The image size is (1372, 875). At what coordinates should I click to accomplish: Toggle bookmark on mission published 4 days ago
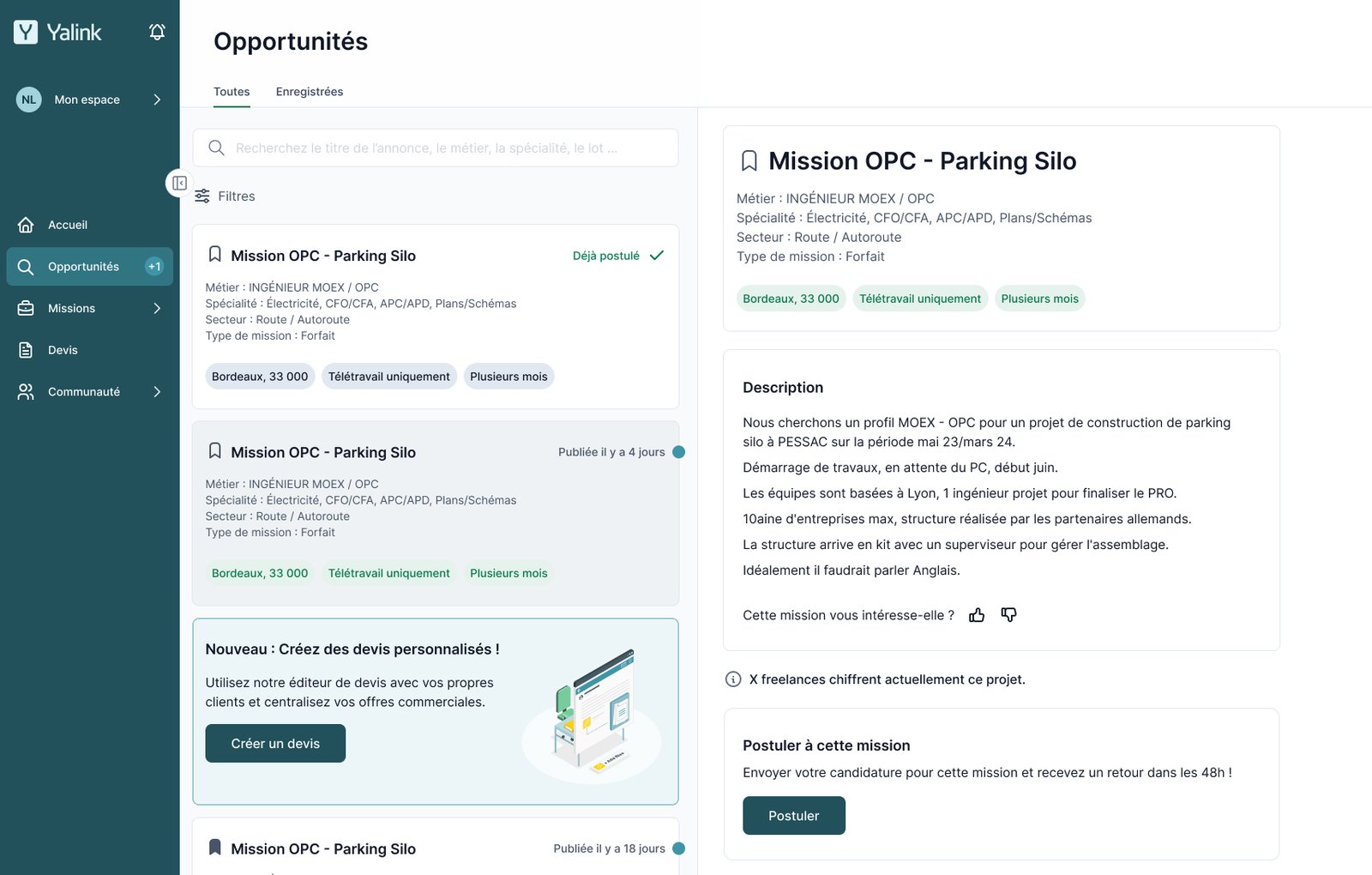point(215,451)
